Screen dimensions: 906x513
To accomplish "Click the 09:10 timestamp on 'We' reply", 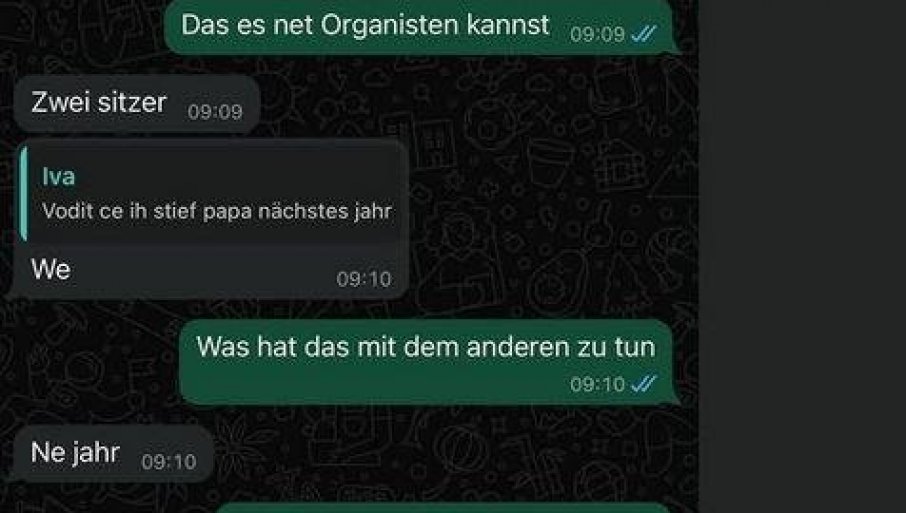I will tap(364, 280).
